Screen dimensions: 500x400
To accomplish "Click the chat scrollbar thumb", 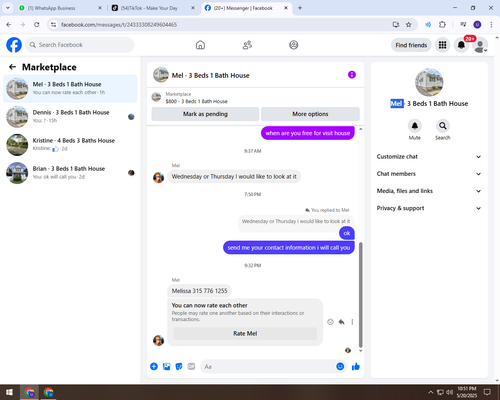I will pos(360,295).
